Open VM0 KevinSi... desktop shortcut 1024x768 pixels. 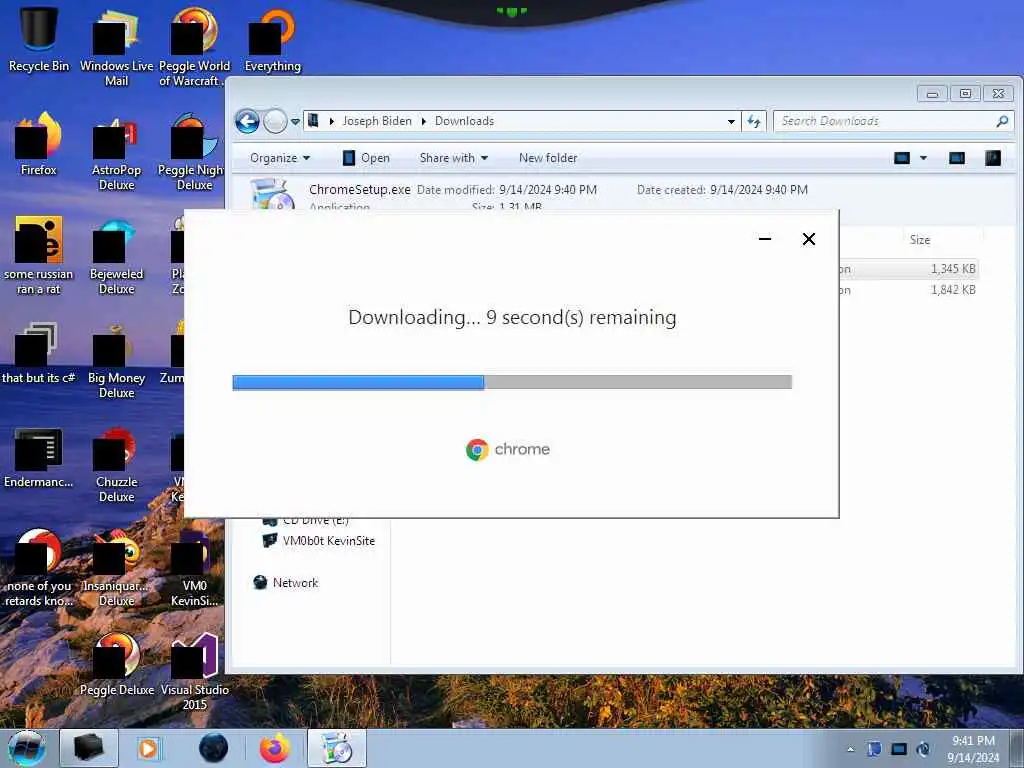(x=195, y=568)
